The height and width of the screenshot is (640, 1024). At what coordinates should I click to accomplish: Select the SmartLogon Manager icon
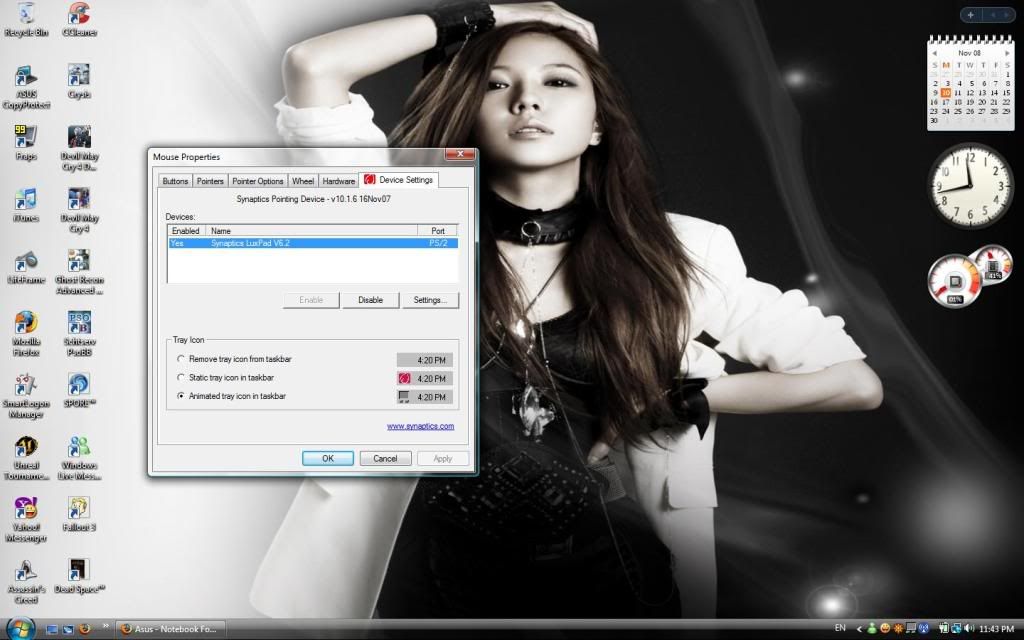point(26,395)
